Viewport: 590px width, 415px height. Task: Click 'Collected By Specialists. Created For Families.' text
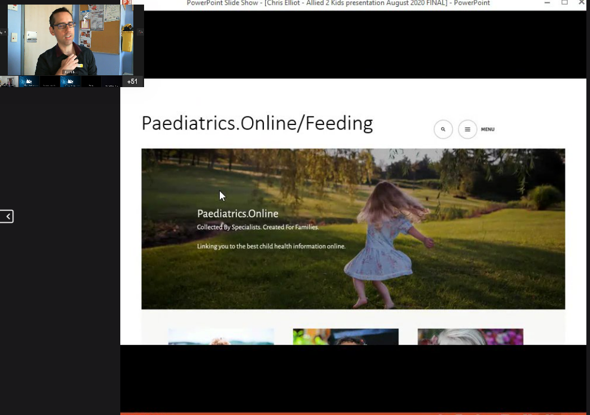258,227
